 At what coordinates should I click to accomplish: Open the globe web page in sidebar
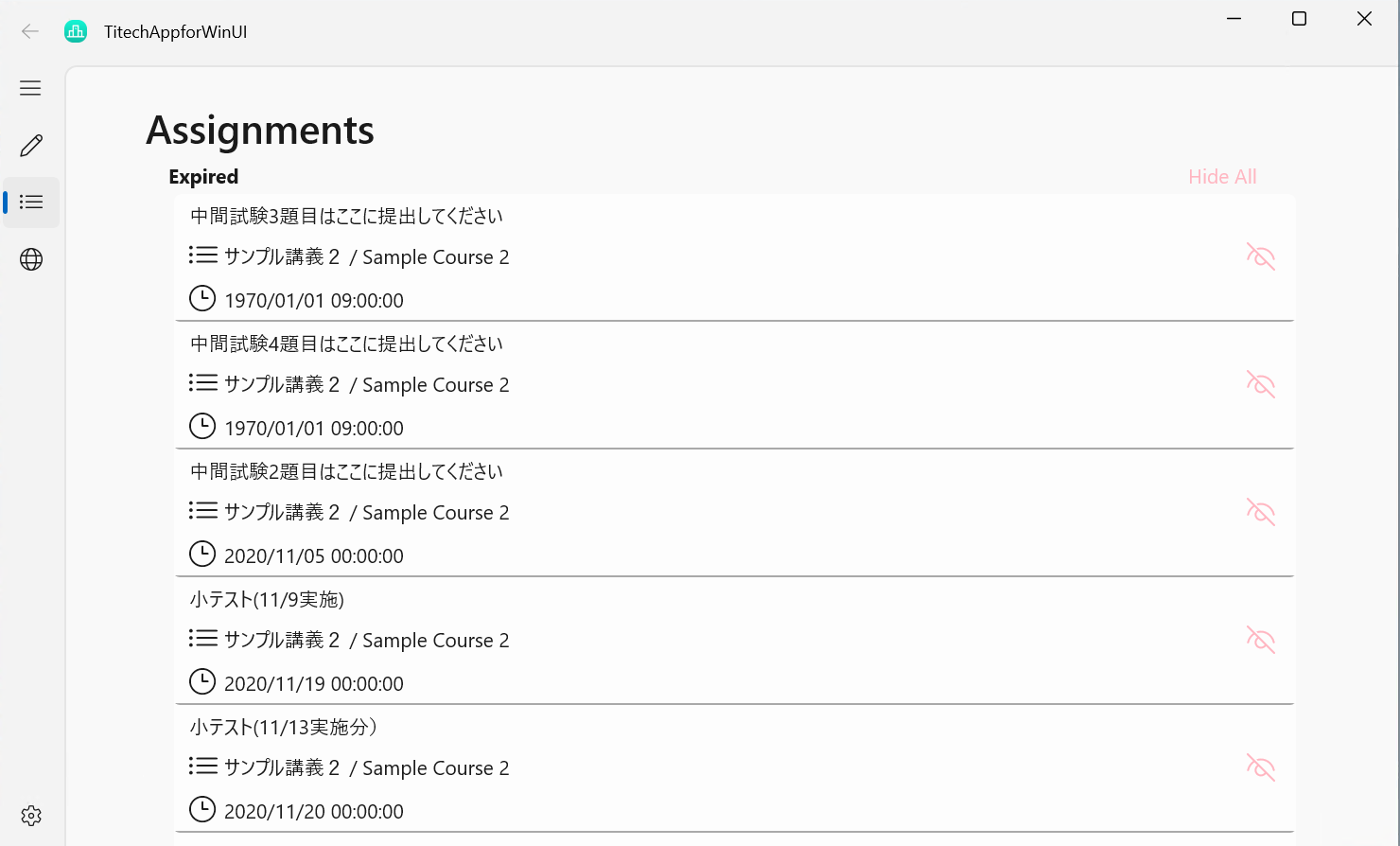(x=31, y=259)
